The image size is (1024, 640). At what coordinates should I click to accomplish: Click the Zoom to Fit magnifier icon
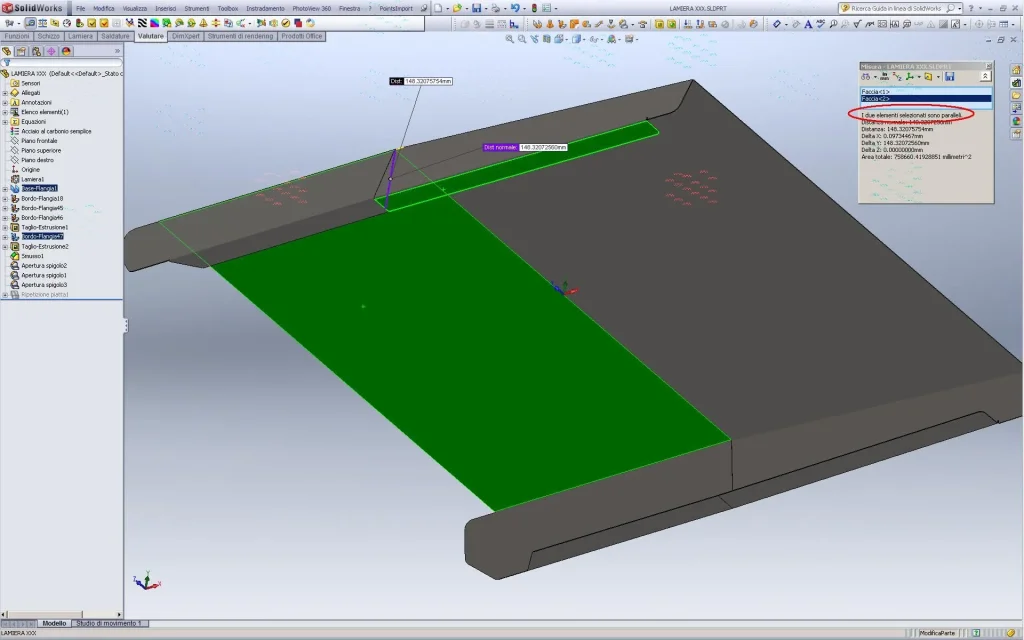point(509,39)
